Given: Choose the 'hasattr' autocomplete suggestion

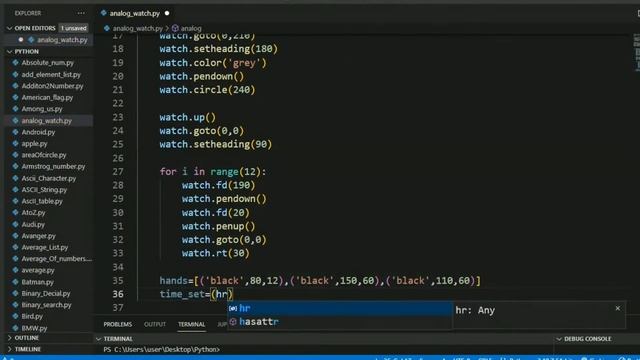Looking at the screenshot, I should pos(340,322).
